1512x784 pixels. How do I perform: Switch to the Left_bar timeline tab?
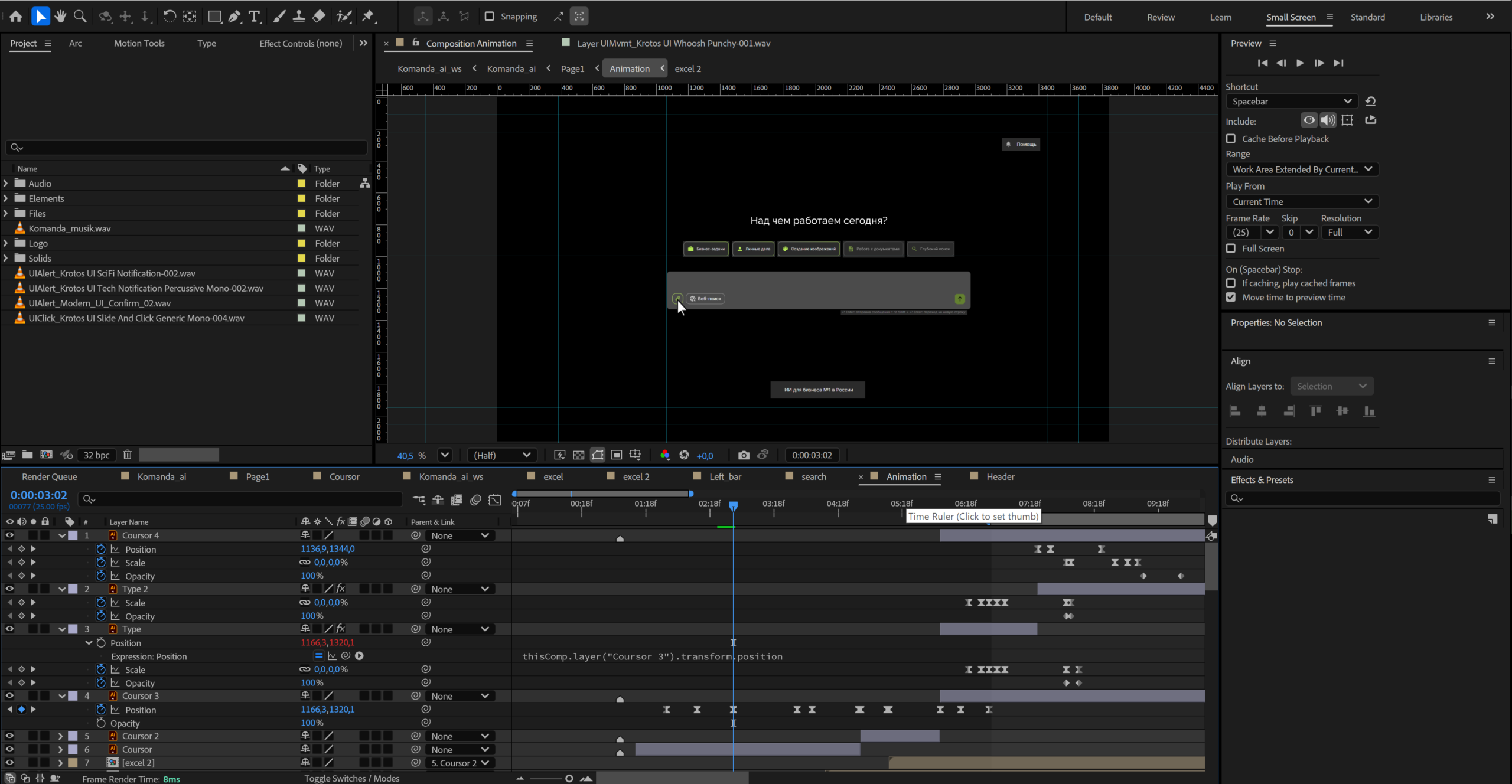point(725,476)
